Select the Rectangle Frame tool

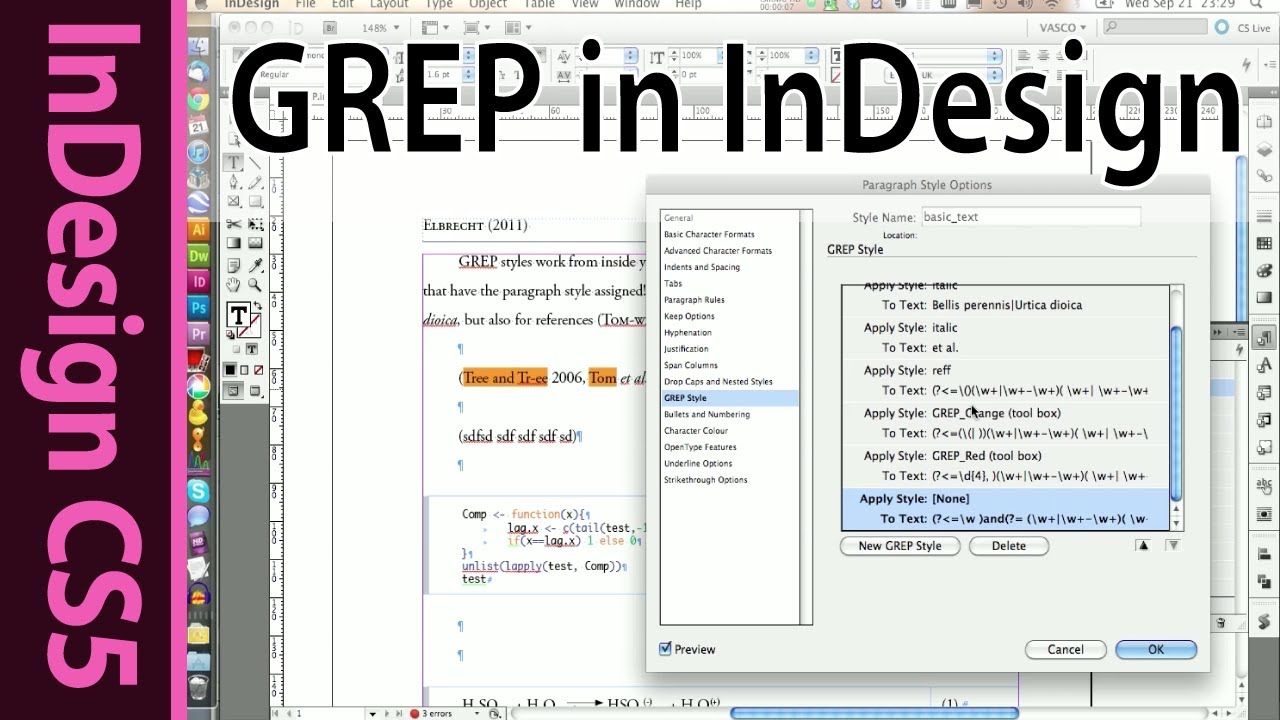[x=233, y=201]
